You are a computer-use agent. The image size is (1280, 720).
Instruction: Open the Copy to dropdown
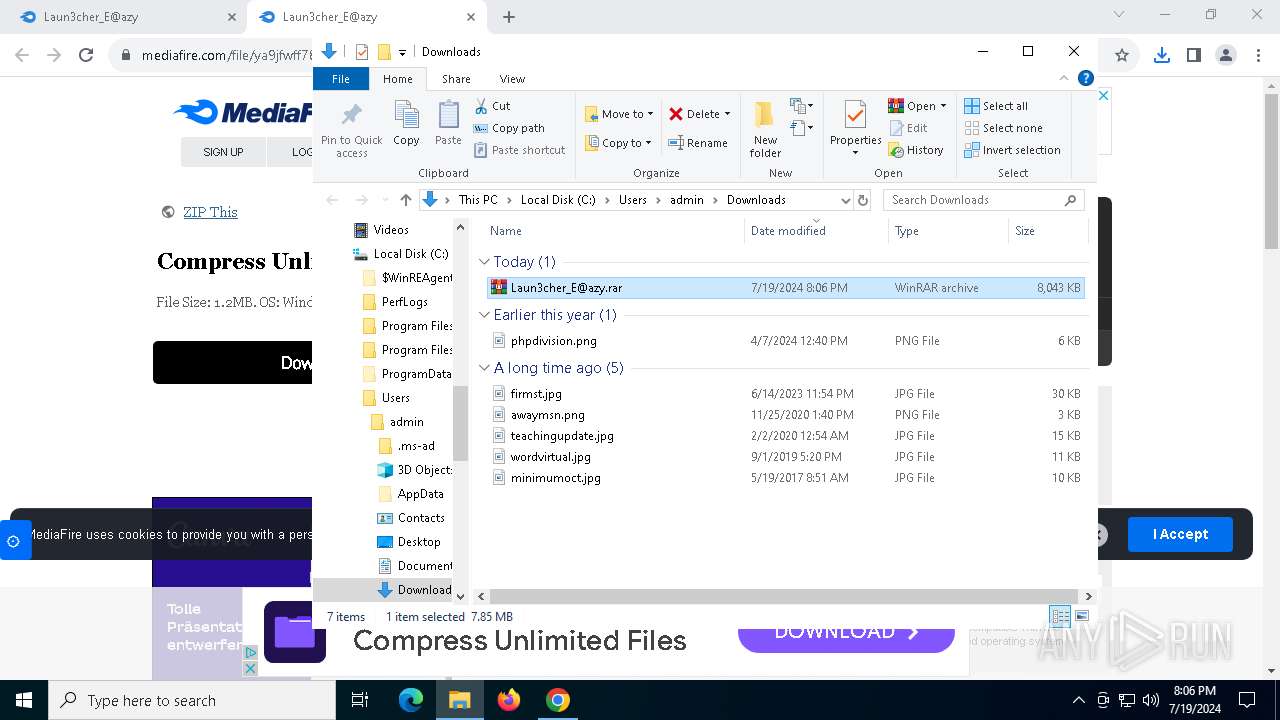(x=619, y=143)
